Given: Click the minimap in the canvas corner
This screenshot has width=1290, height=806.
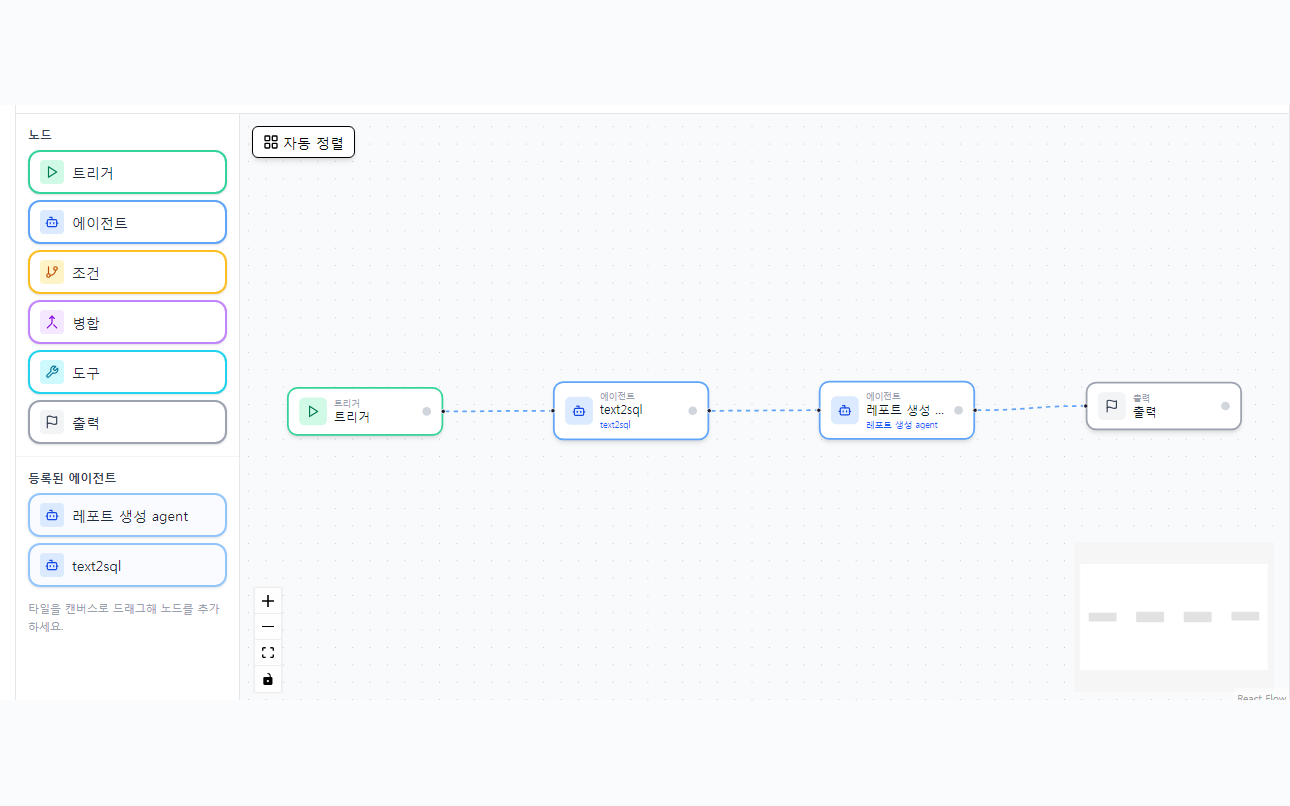Looking at the screenshot, I should [1174, 617].
